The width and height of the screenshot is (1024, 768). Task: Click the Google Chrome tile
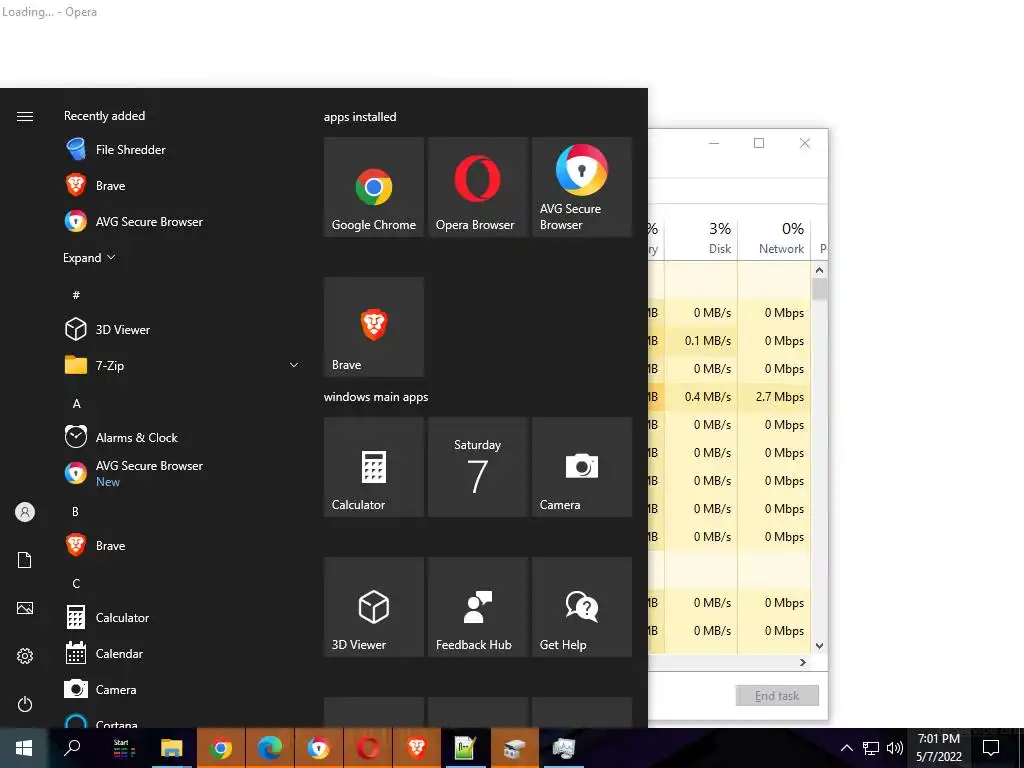click(374, 187)
